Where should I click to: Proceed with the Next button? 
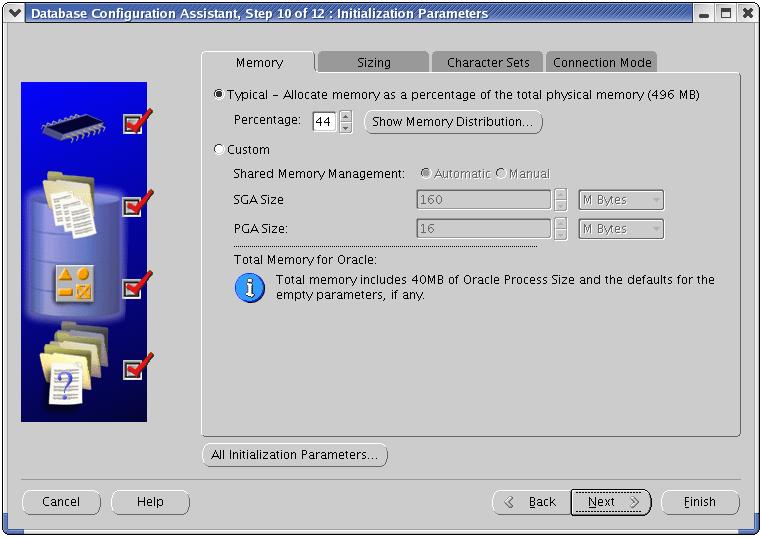pyautogui.click(x=610, y=502)
